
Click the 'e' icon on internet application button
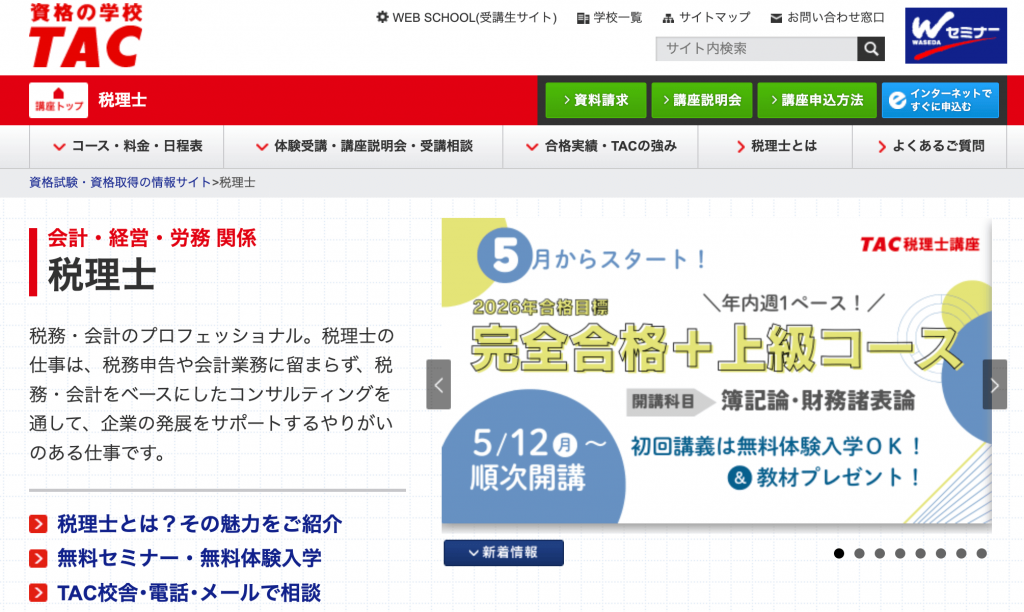pyautogui.click(x=898, y=100)
